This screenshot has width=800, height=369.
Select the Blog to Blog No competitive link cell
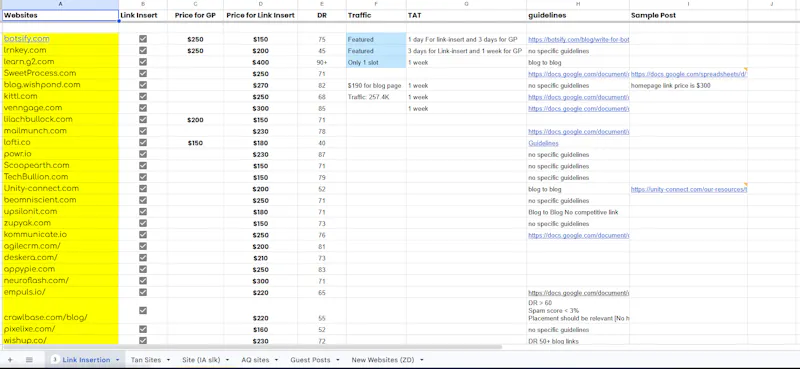(578, 212)
